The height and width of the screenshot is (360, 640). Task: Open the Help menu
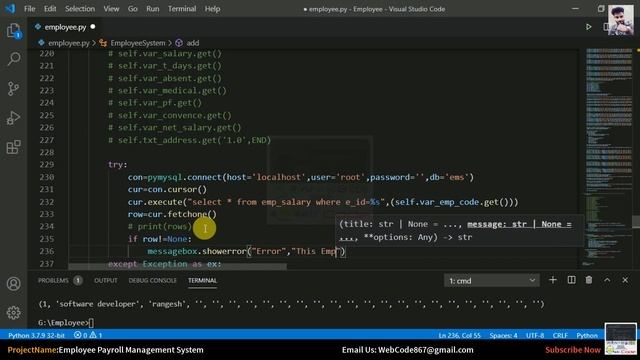point(212,9)
